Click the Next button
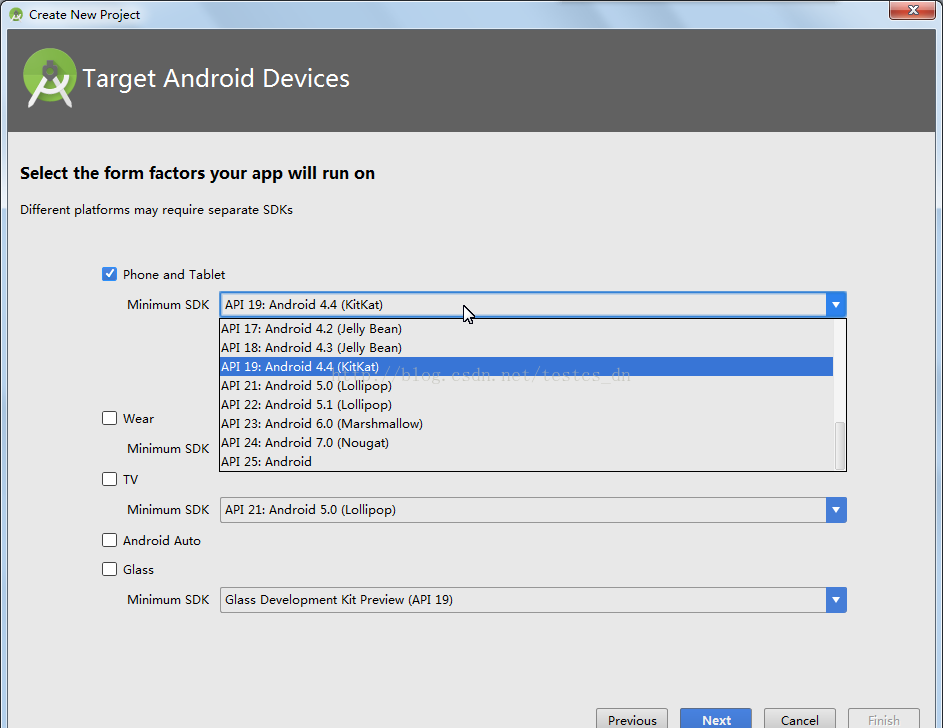 716,720
